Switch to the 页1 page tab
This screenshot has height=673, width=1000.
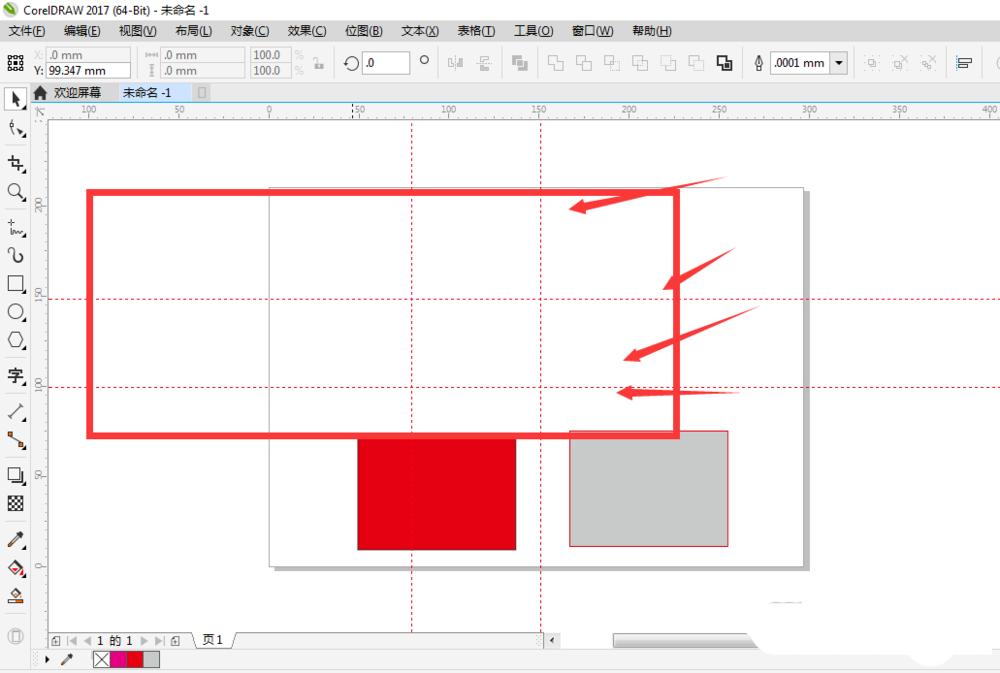tap(213, 640)
